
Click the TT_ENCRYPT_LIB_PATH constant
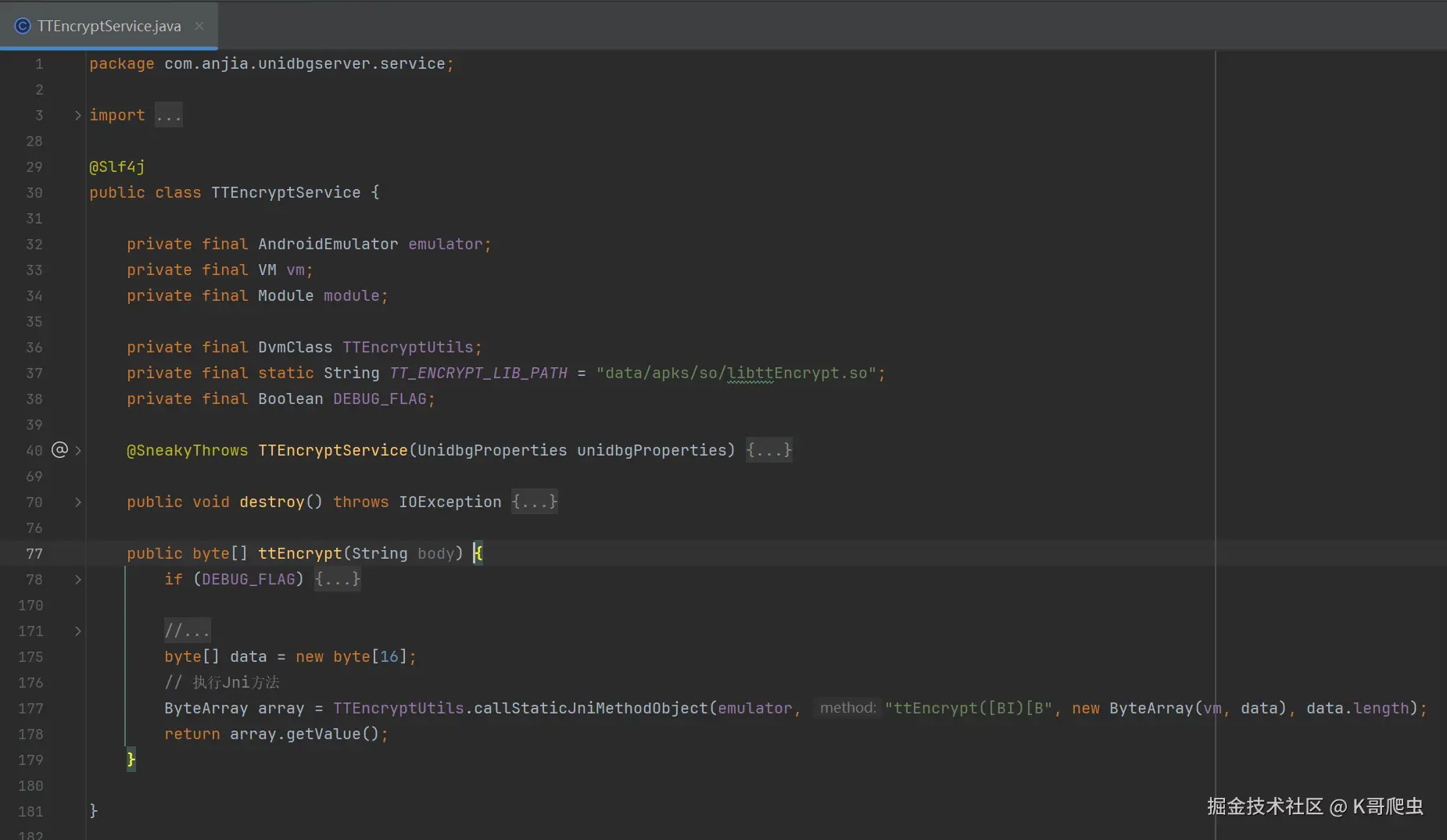[x=478, y=374]
